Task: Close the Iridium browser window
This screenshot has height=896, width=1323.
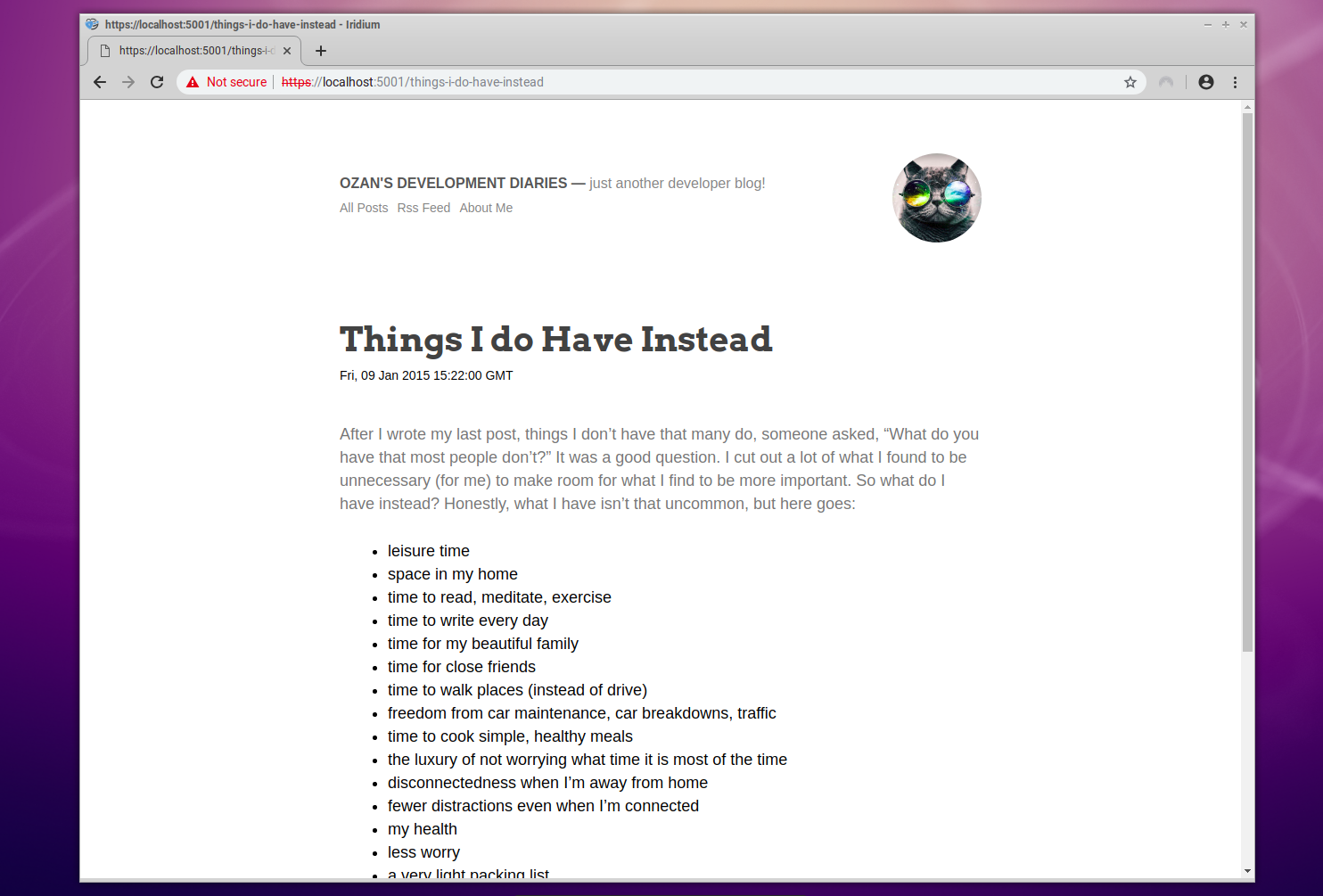Action: coord(1244,25)
